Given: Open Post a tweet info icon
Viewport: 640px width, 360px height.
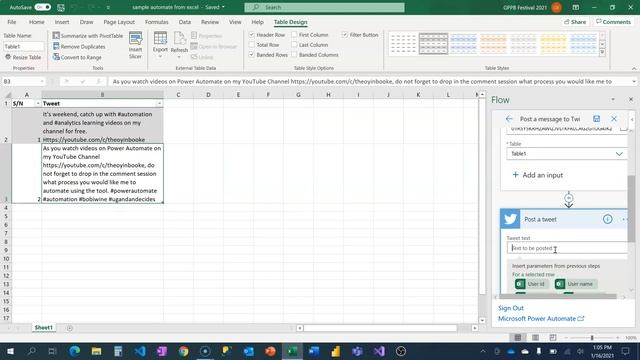Looking at the screenshot, I should point(607,219).
